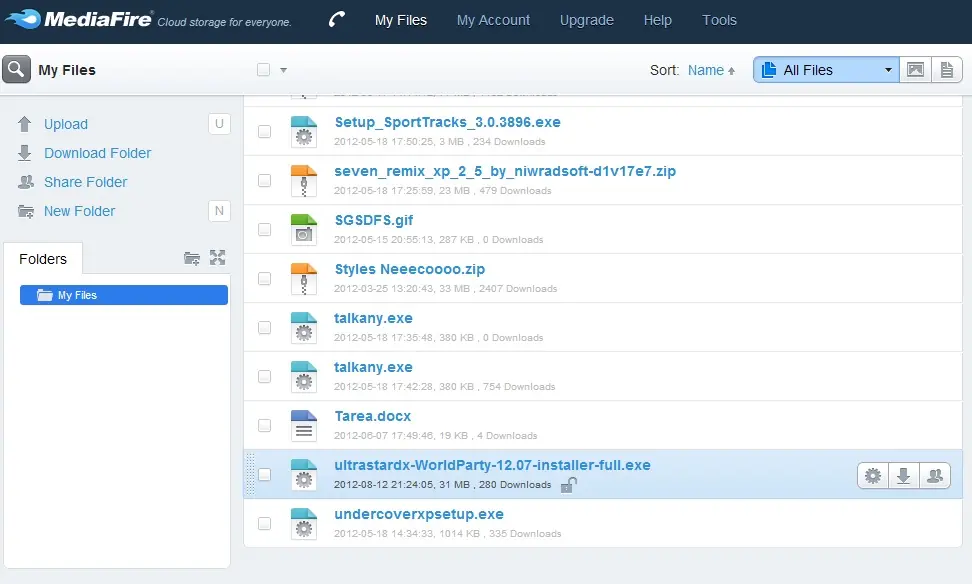Screen dimensions: 972x584
Task: Open dropdown arrow beside select-all checkbox
Action: 283,70
